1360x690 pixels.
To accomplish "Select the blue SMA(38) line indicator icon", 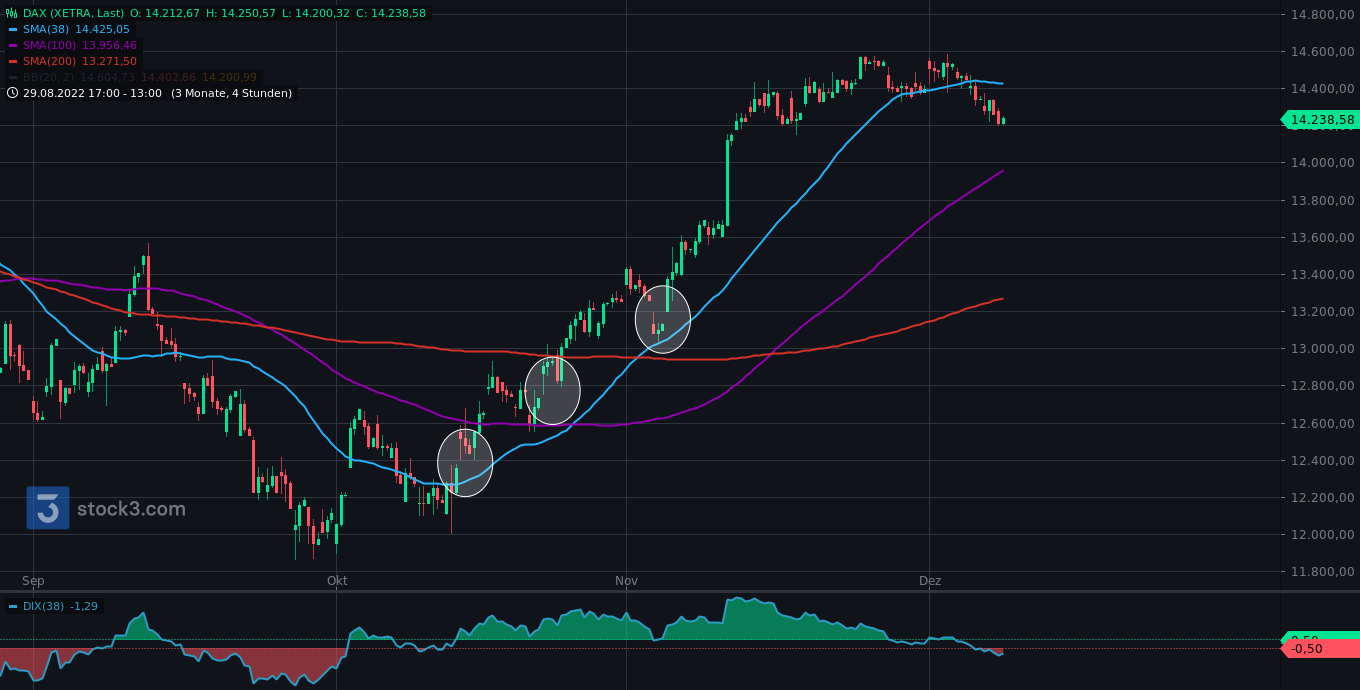I will 13,29.
